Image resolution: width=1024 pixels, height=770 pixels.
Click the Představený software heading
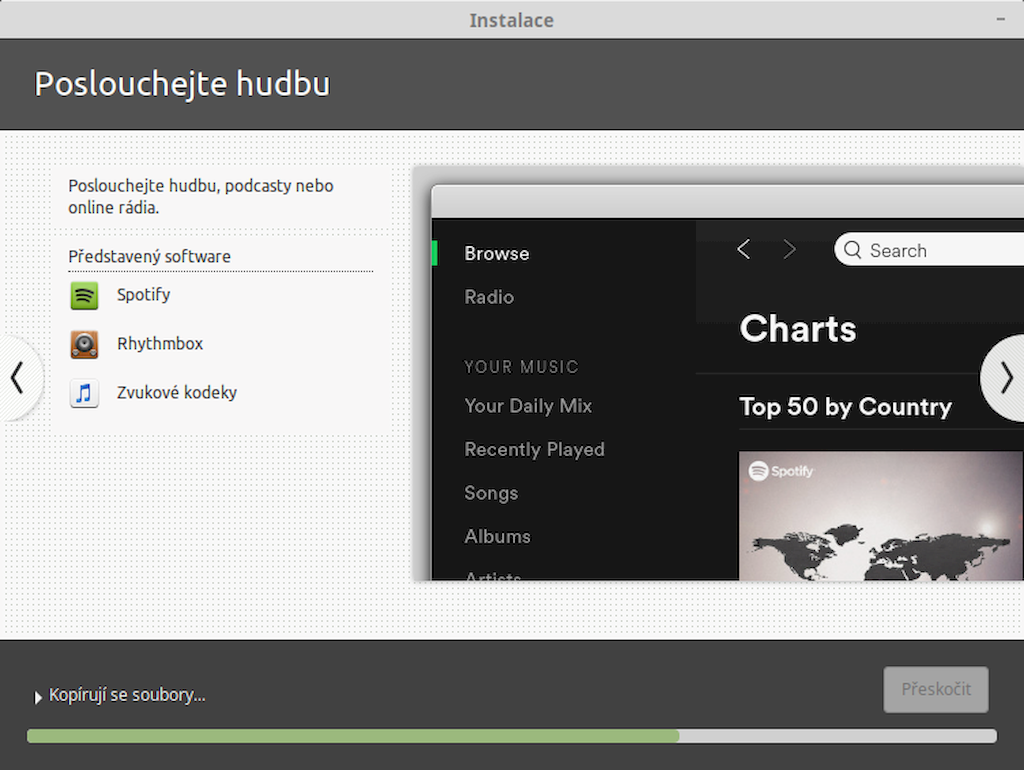point(150,256)
